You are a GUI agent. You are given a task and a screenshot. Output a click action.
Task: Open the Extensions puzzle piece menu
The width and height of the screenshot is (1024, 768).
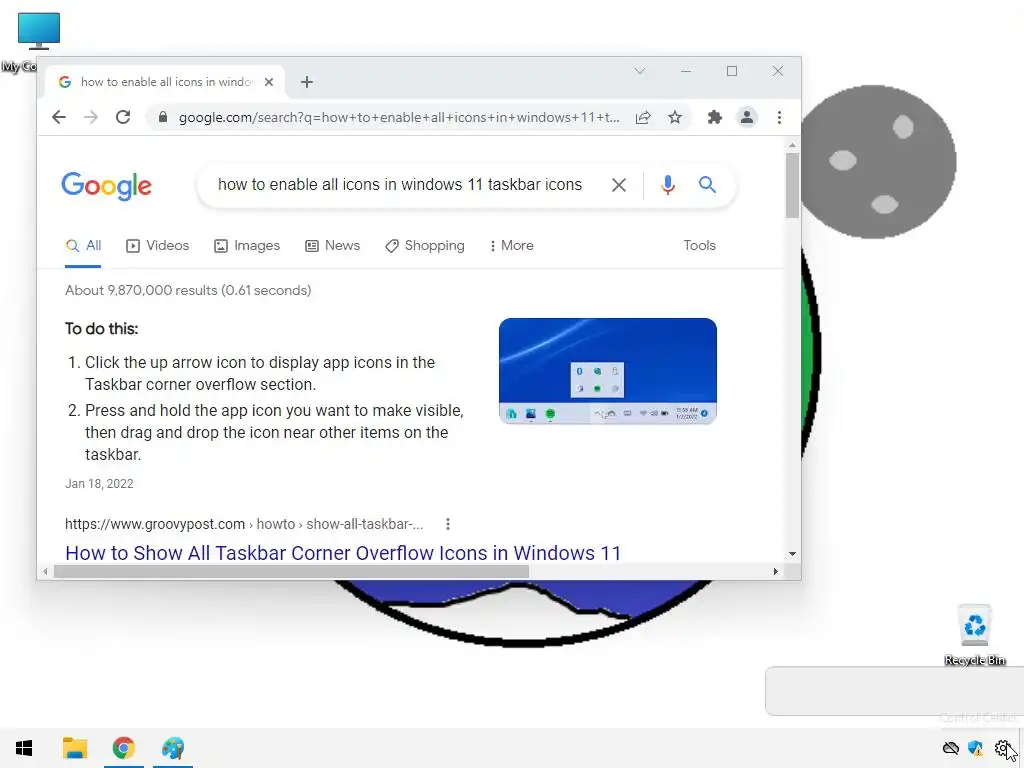714,117
